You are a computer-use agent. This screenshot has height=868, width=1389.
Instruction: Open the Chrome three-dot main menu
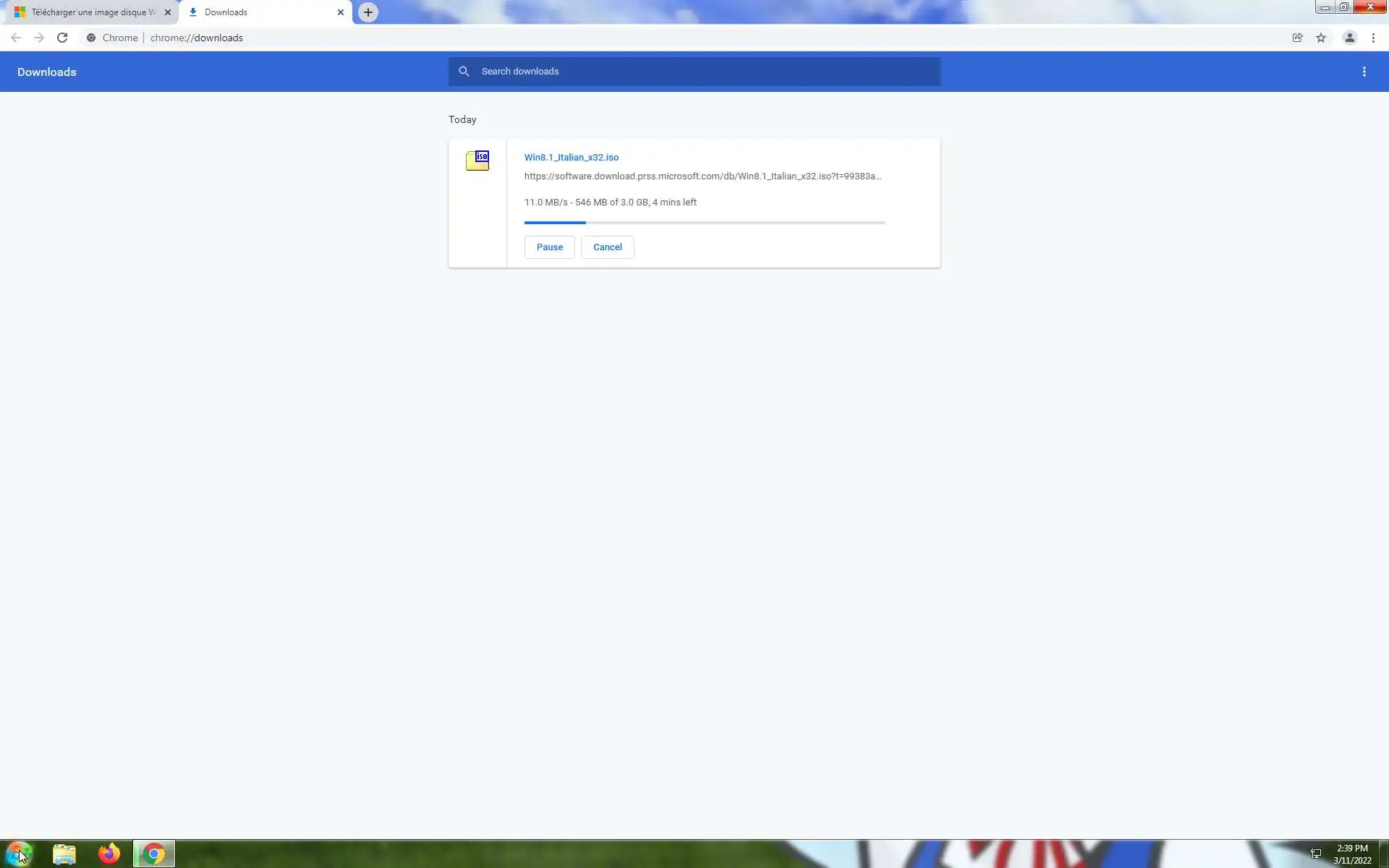(x=1373, y=38)
